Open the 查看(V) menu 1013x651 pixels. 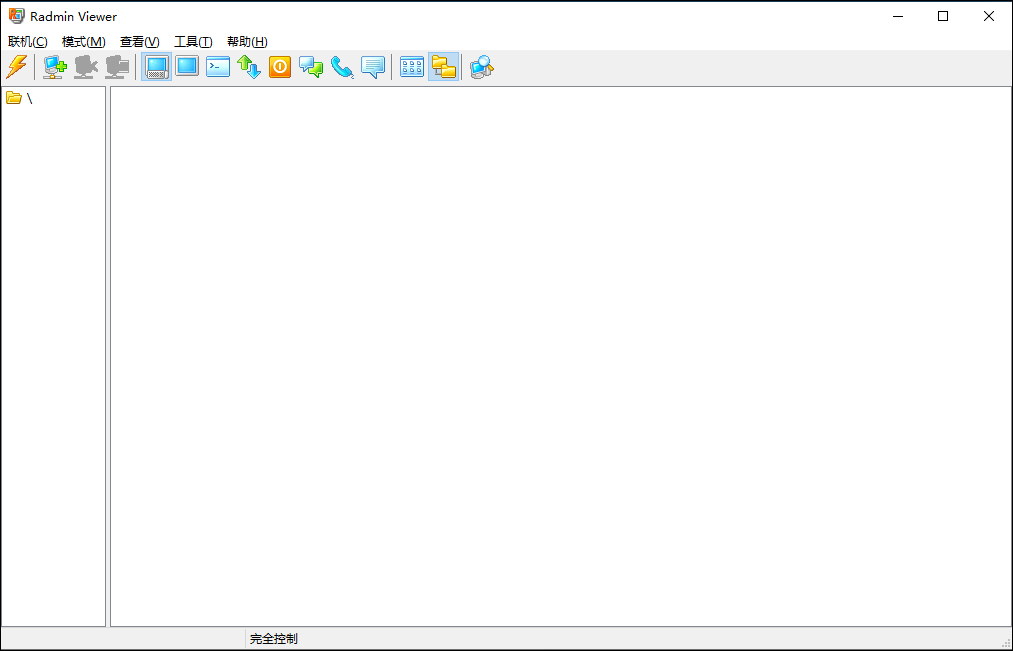[x=140, y=41]
